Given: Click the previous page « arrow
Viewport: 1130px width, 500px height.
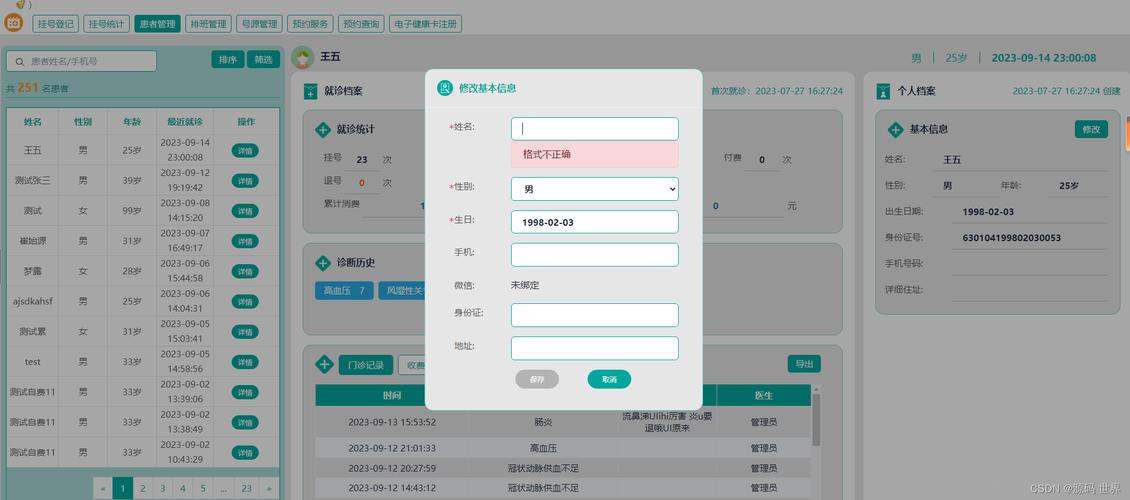Looking at the screenshot, I should click(x=103, y=488).
